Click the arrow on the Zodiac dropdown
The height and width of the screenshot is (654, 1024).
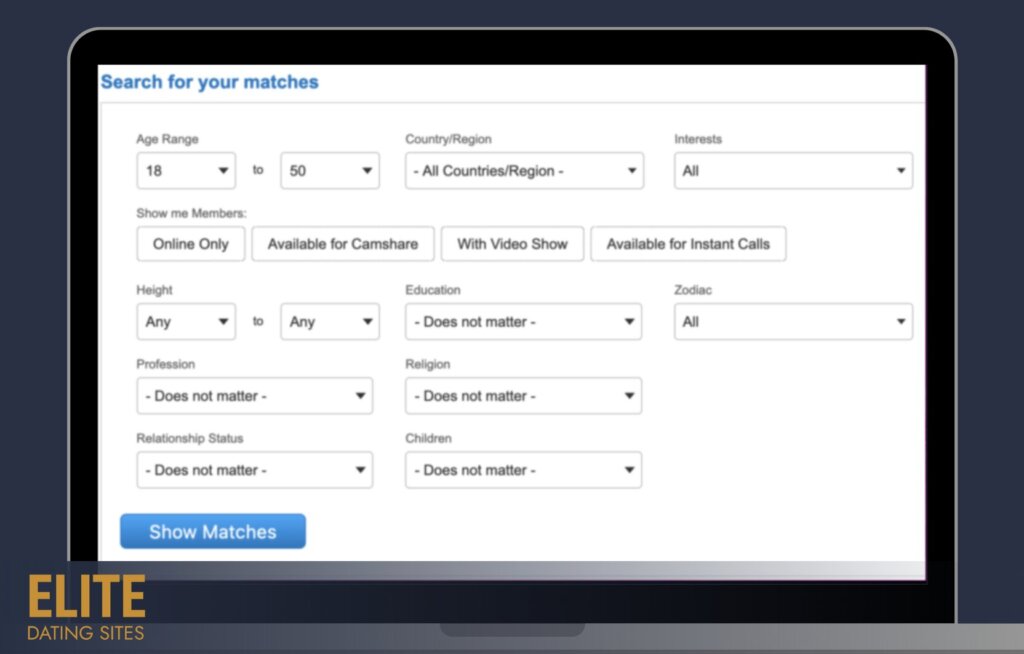click(900, 322)
